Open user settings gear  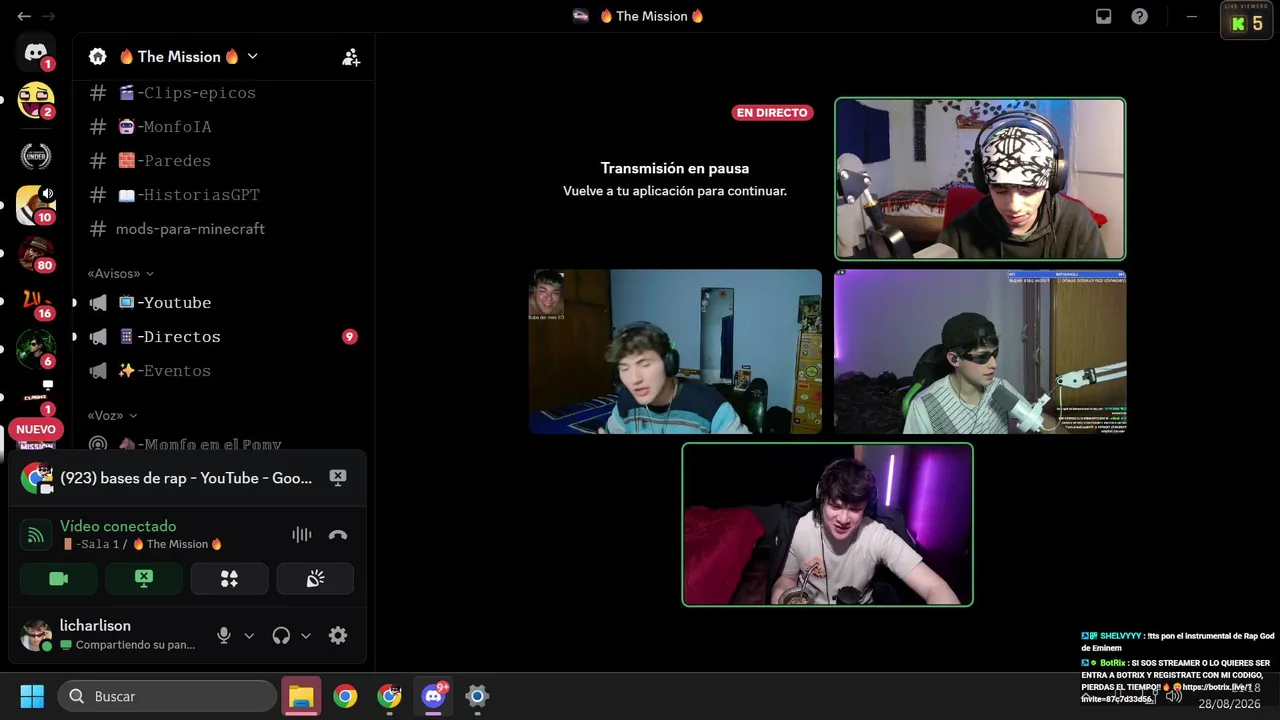(x=338, y=635)
